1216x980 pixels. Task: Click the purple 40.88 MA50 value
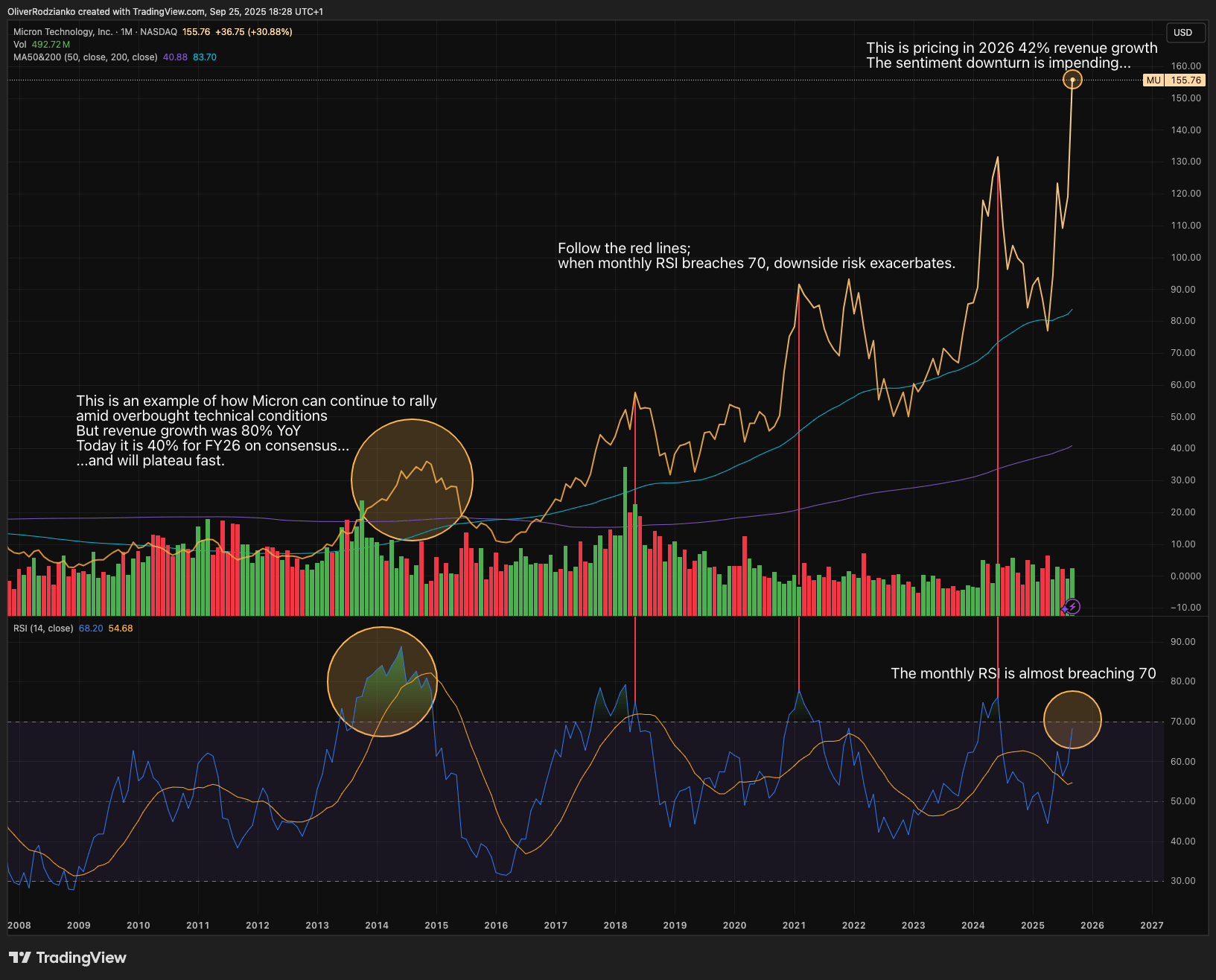(174, 57)
